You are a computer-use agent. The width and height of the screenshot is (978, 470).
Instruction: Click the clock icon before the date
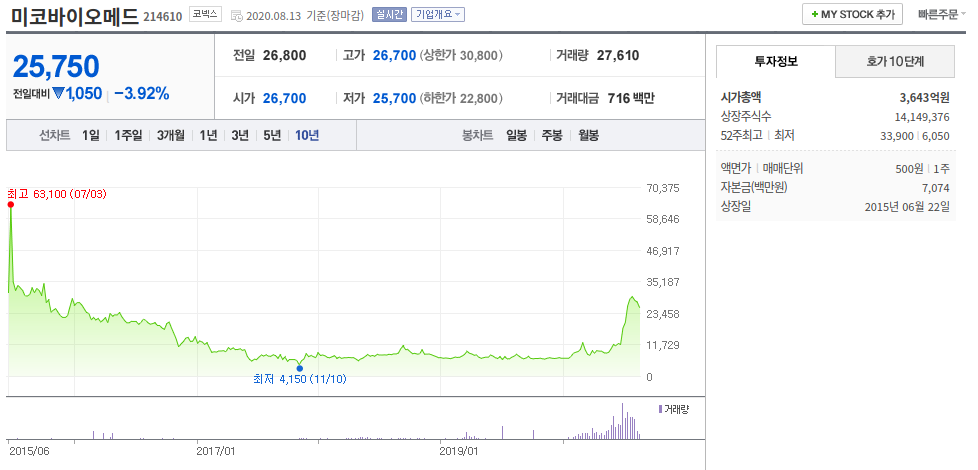(237, 16)
